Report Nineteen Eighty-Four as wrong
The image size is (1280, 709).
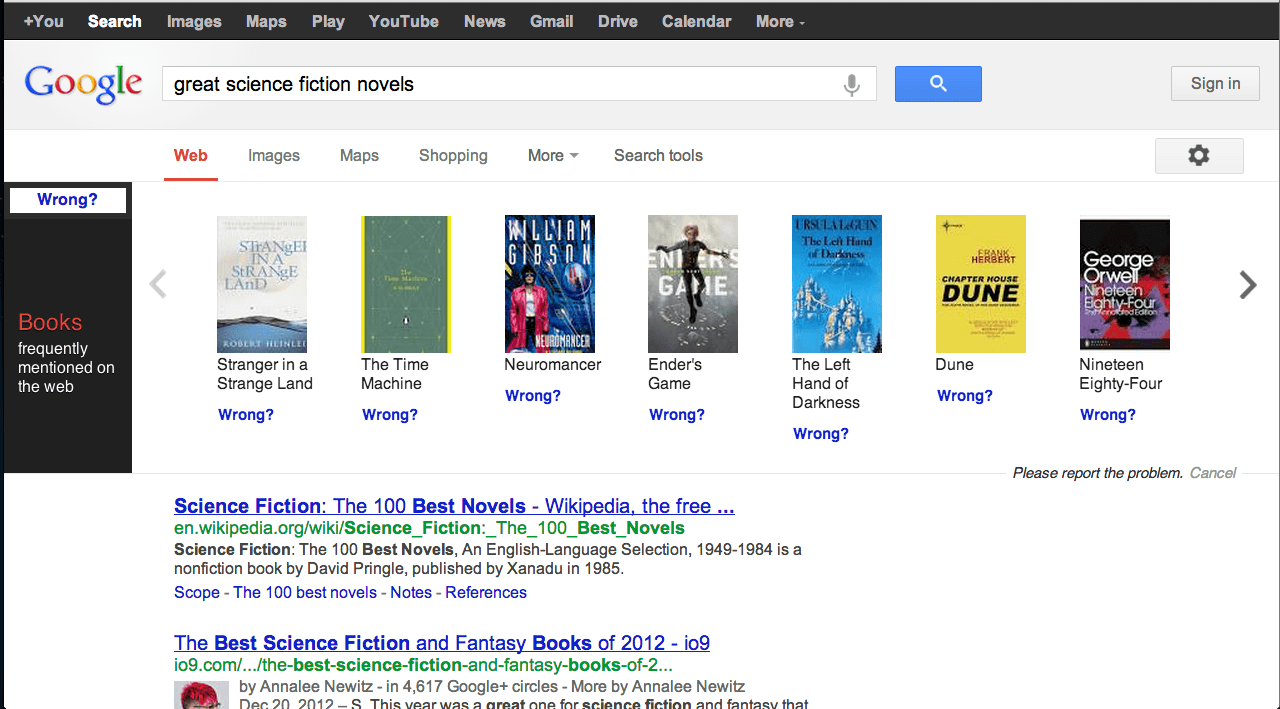1108,414
